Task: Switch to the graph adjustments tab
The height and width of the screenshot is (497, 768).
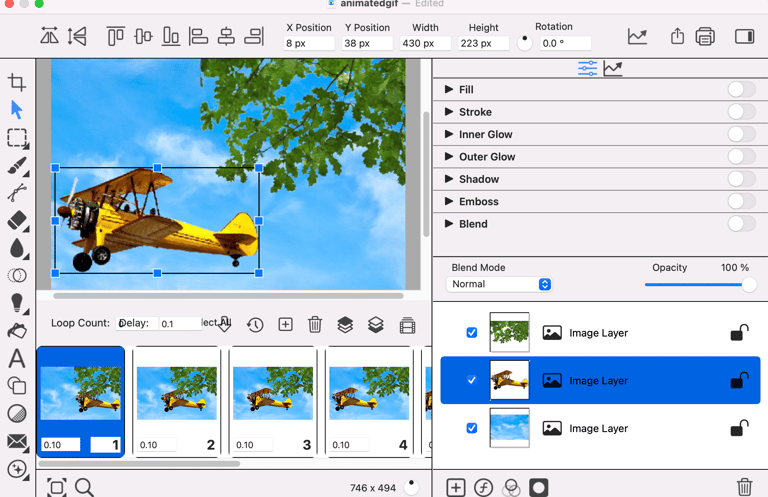Action: [613, 69]
